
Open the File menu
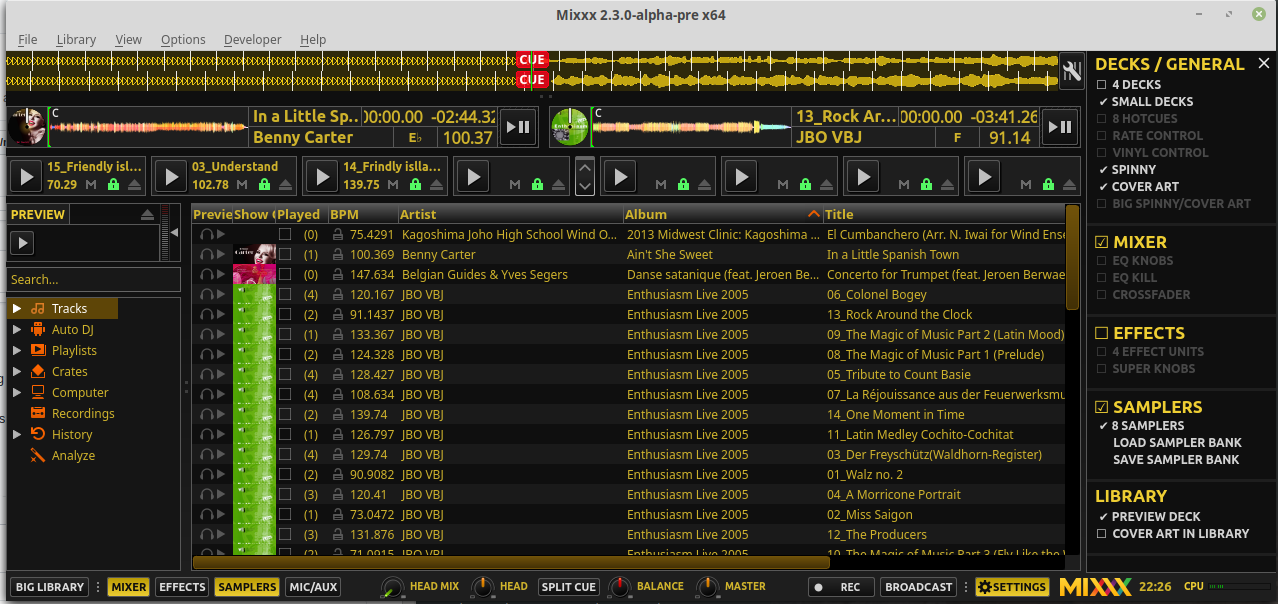(x=27, y=39)
